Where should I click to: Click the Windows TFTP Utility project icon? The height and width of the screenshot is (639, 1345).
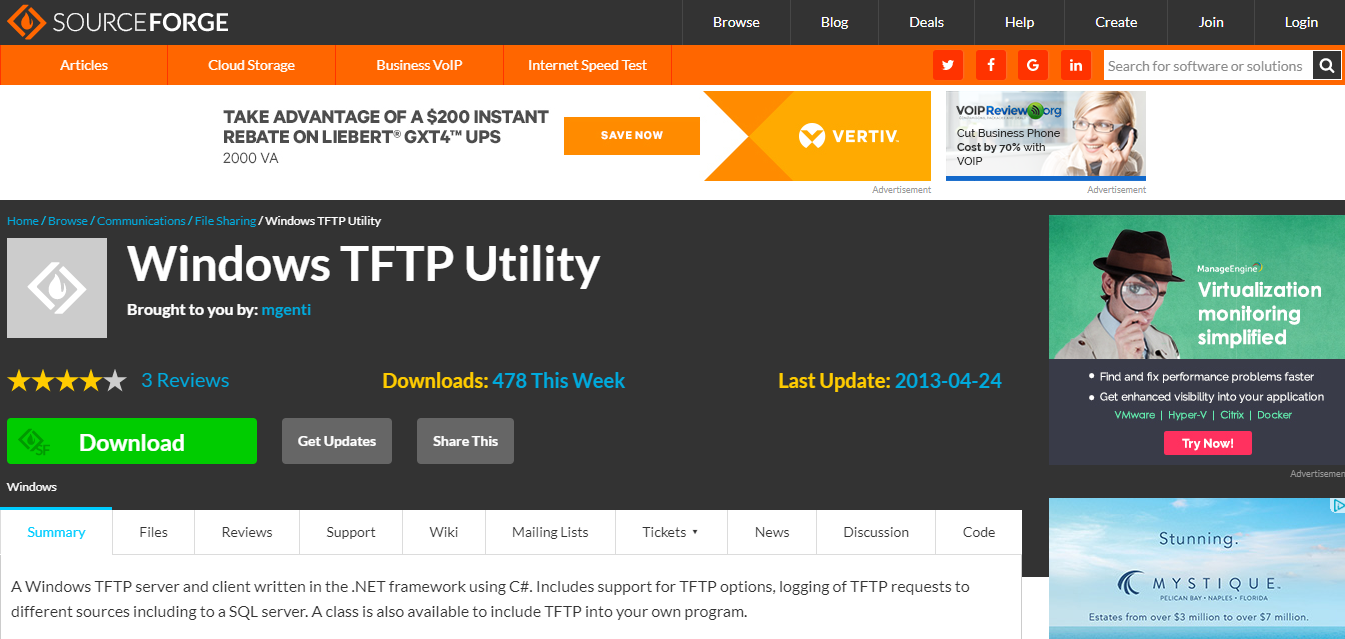[57, 288]
